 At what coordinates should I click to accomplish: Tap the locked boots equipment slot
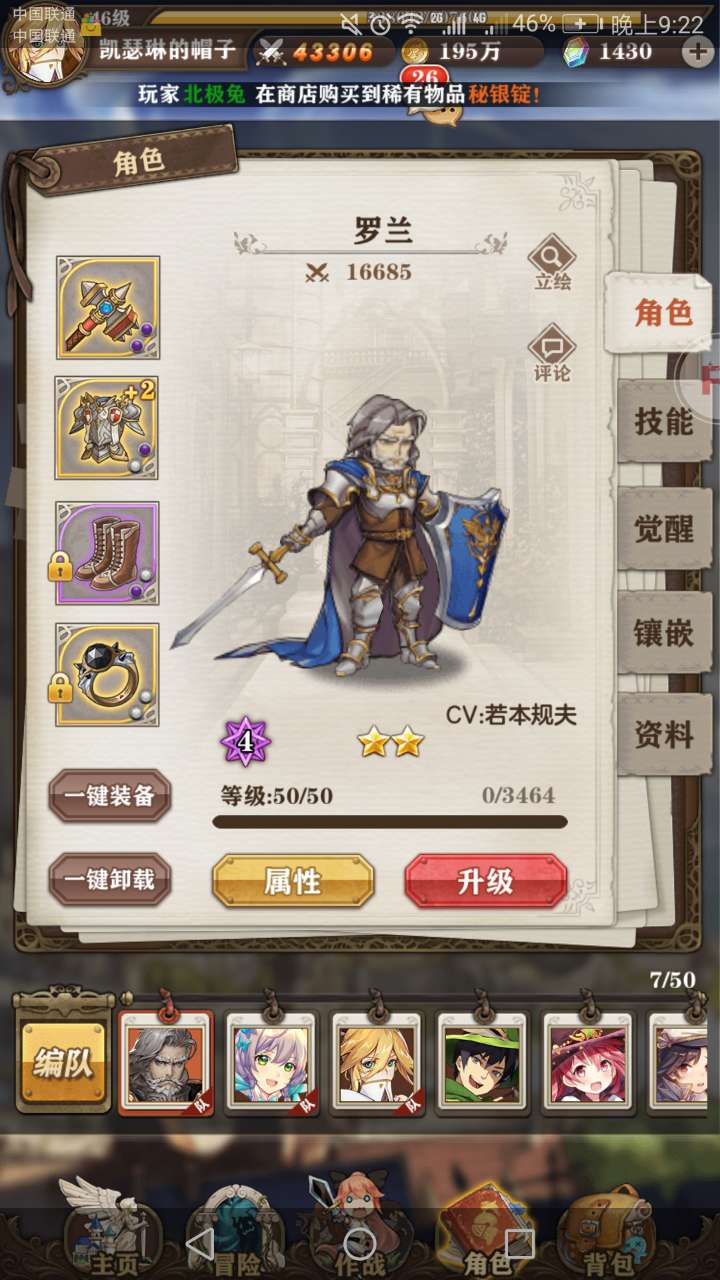[108, 552]
